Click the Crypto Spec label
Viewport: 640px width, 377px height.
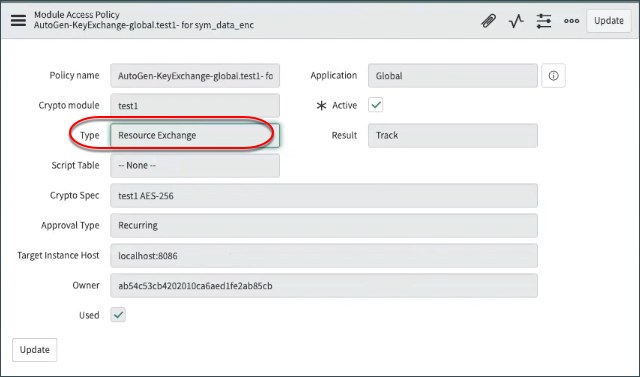75,195
